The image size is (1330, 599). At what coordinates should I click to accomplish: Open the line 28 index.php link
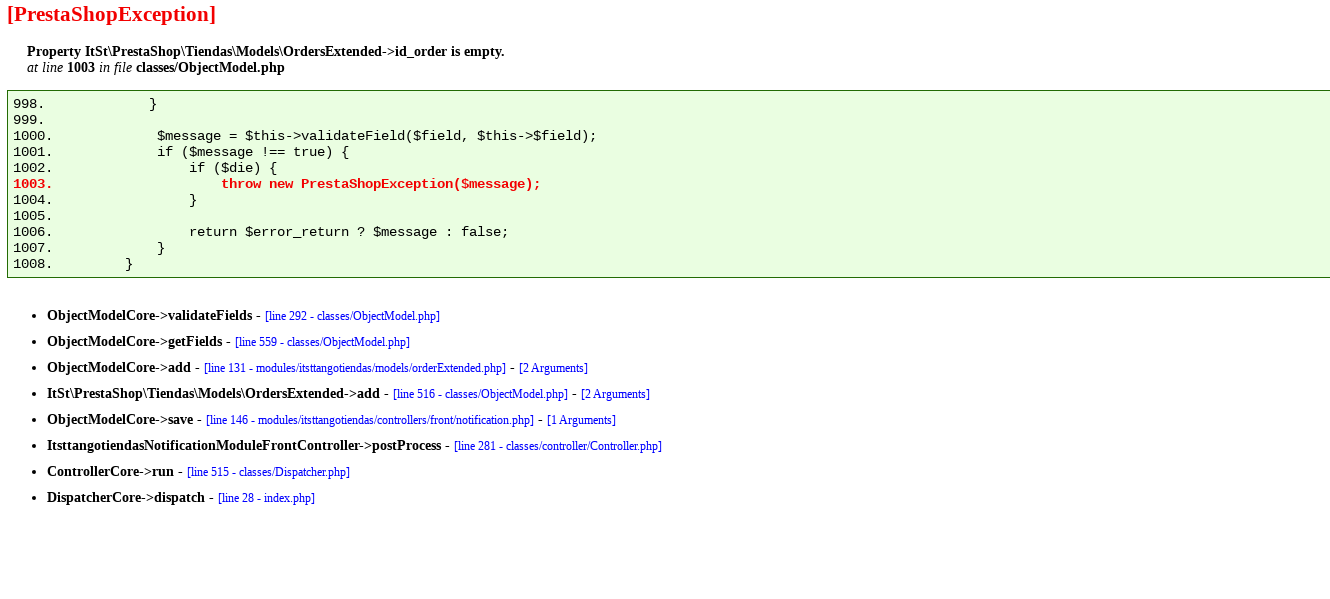pyautogui.click(x=266, y=498)
